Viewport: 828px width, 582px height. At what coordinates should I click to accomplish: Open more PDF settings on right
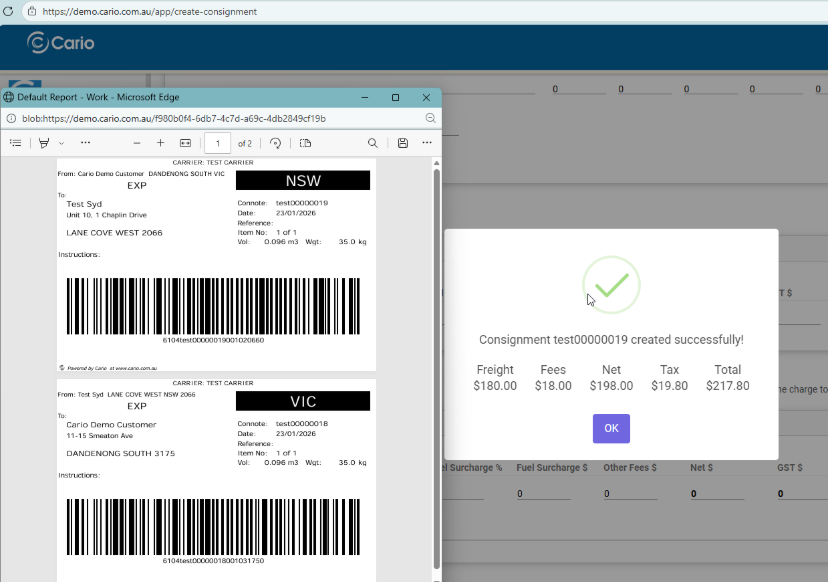tap(427, 143)
